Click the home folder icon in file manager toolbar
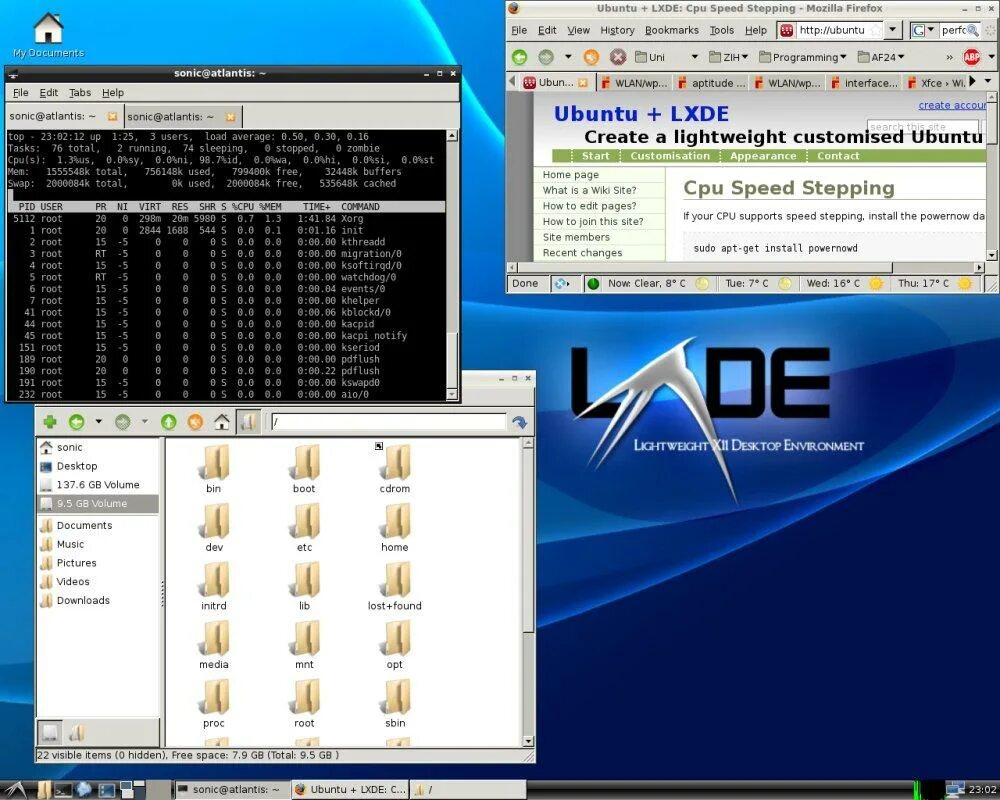 point(221,422)
